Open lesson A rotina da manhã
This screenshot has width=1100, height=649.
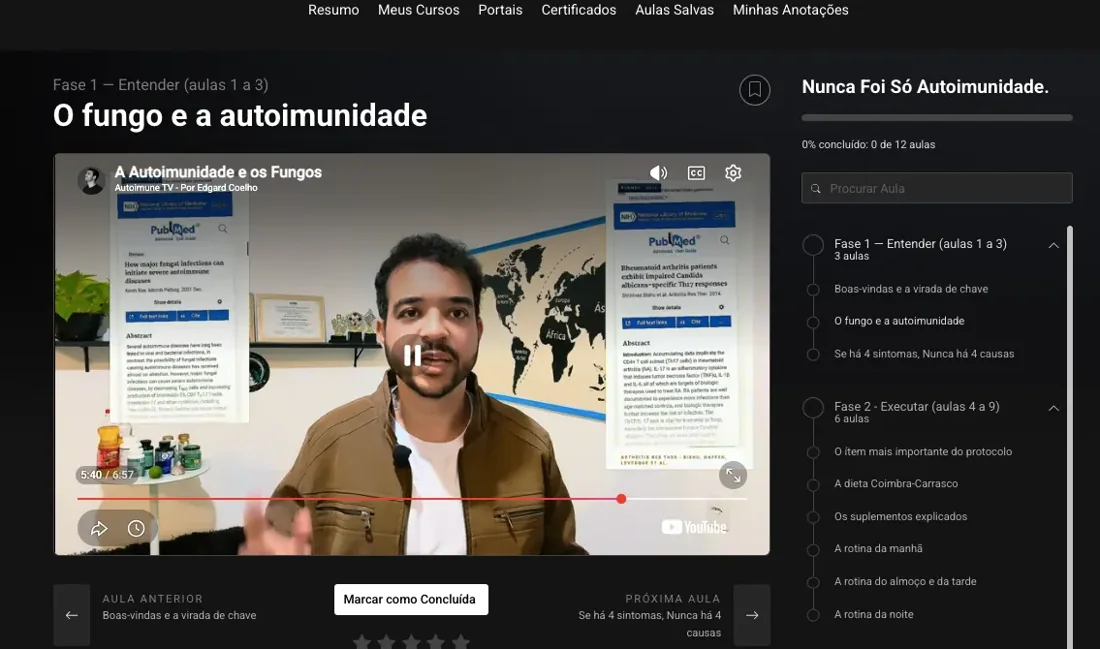coord(878,549)
